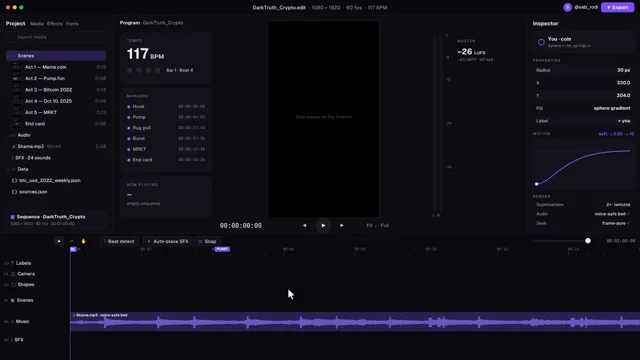
Task: Switch to the Media tab
Action: tap(37, 24)
